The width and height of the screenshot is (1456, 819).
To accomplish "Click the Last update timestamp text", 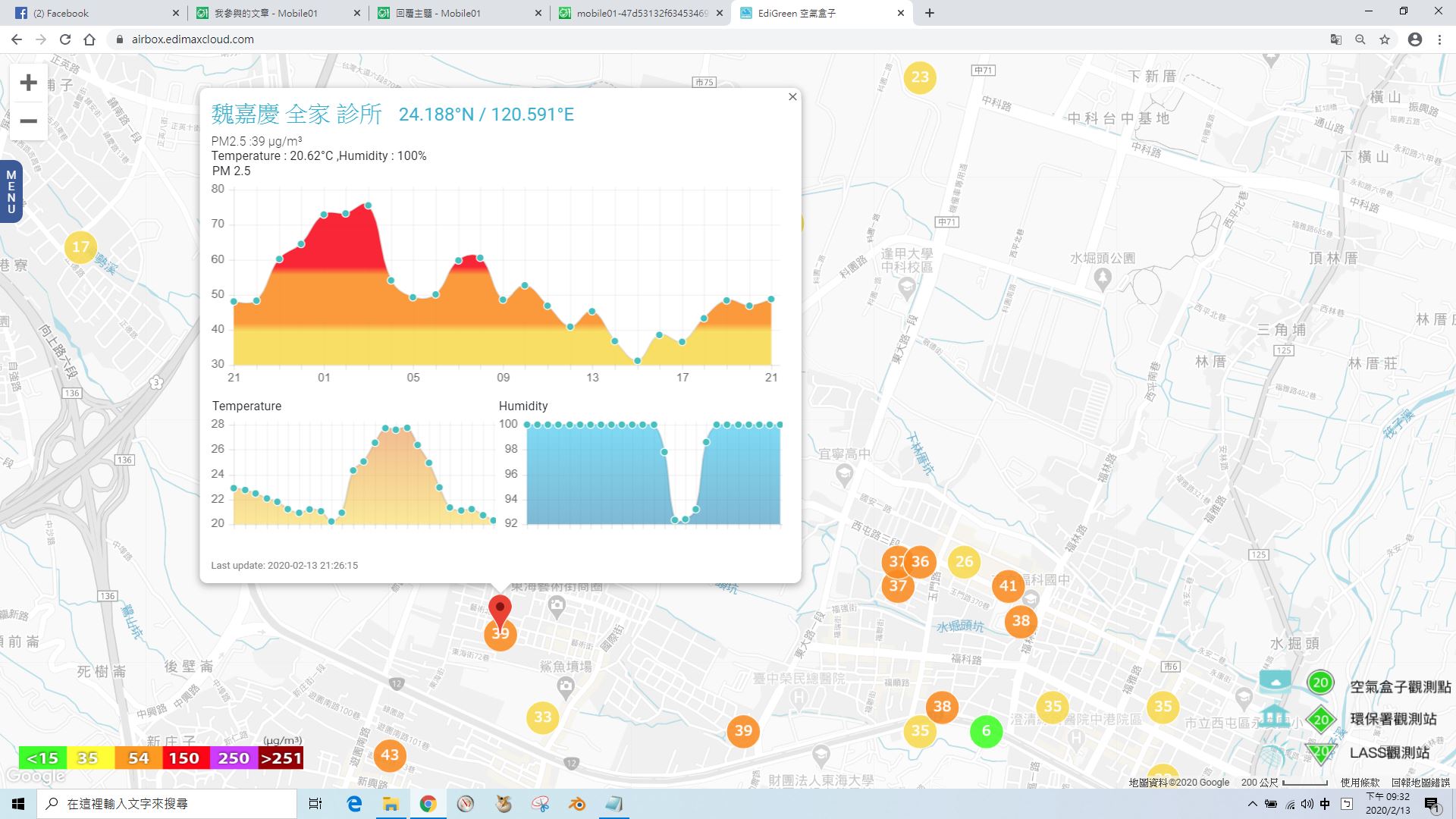I will point(284,566).
